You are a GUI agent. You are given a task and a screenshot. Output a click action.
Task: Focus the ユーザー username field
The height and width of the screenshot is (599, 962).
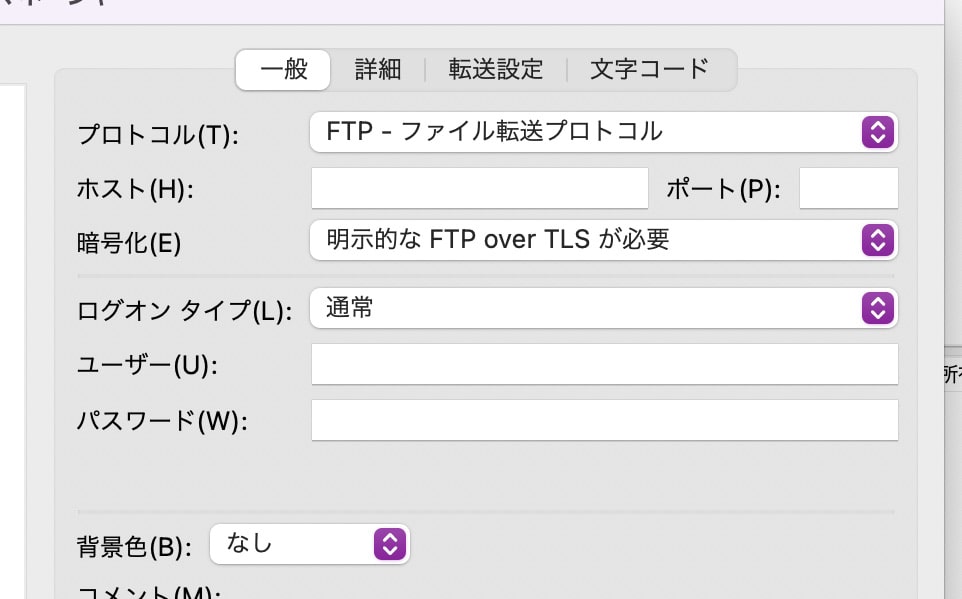[604, 364]
